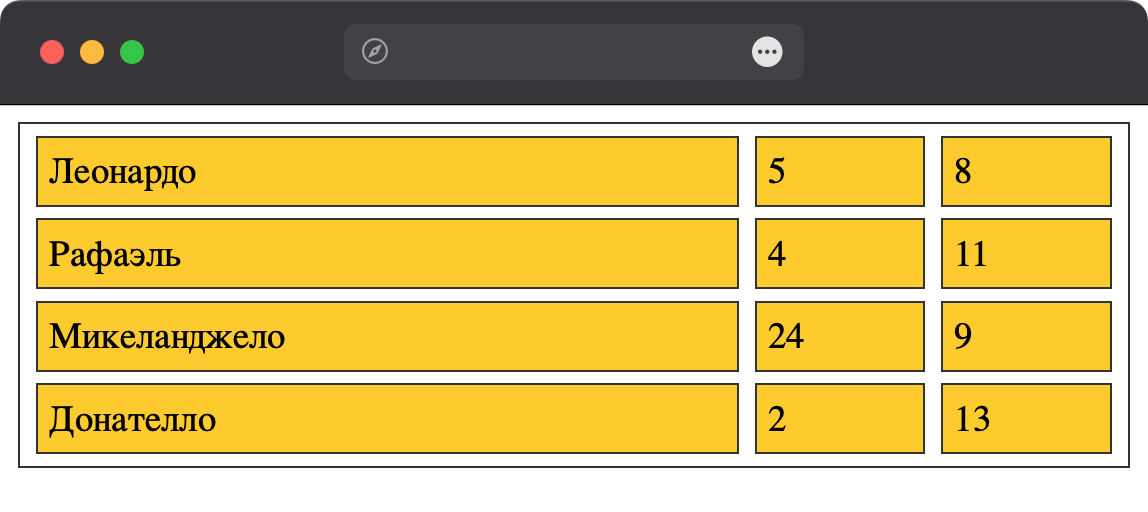Click the green fullscreen window button

point(132,53)
